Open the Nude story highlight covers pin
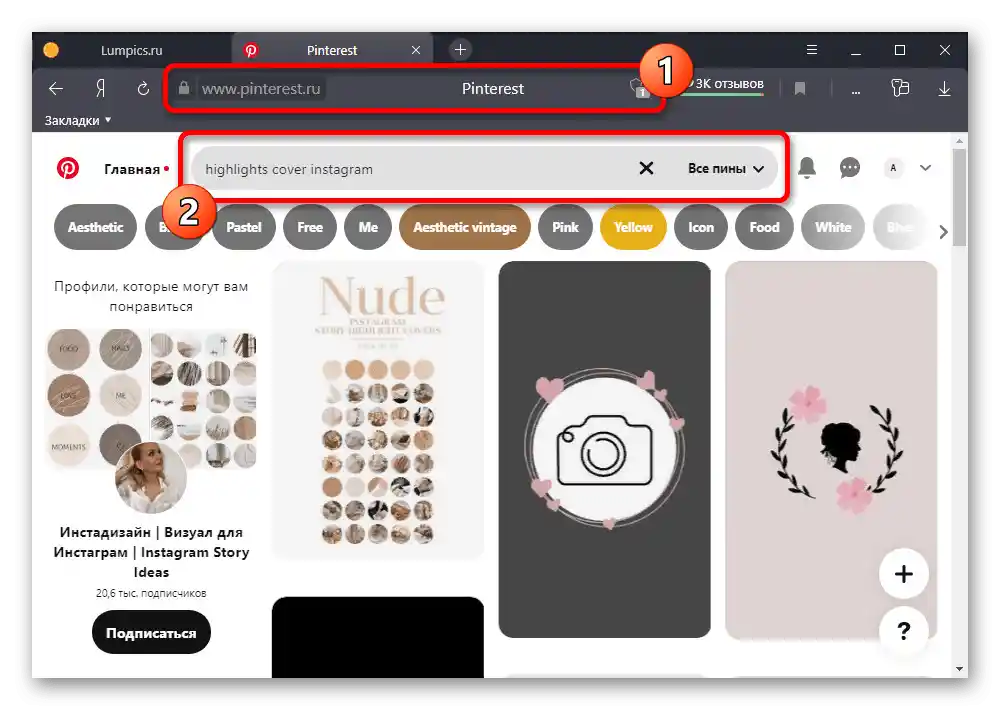 pos(378,410)
